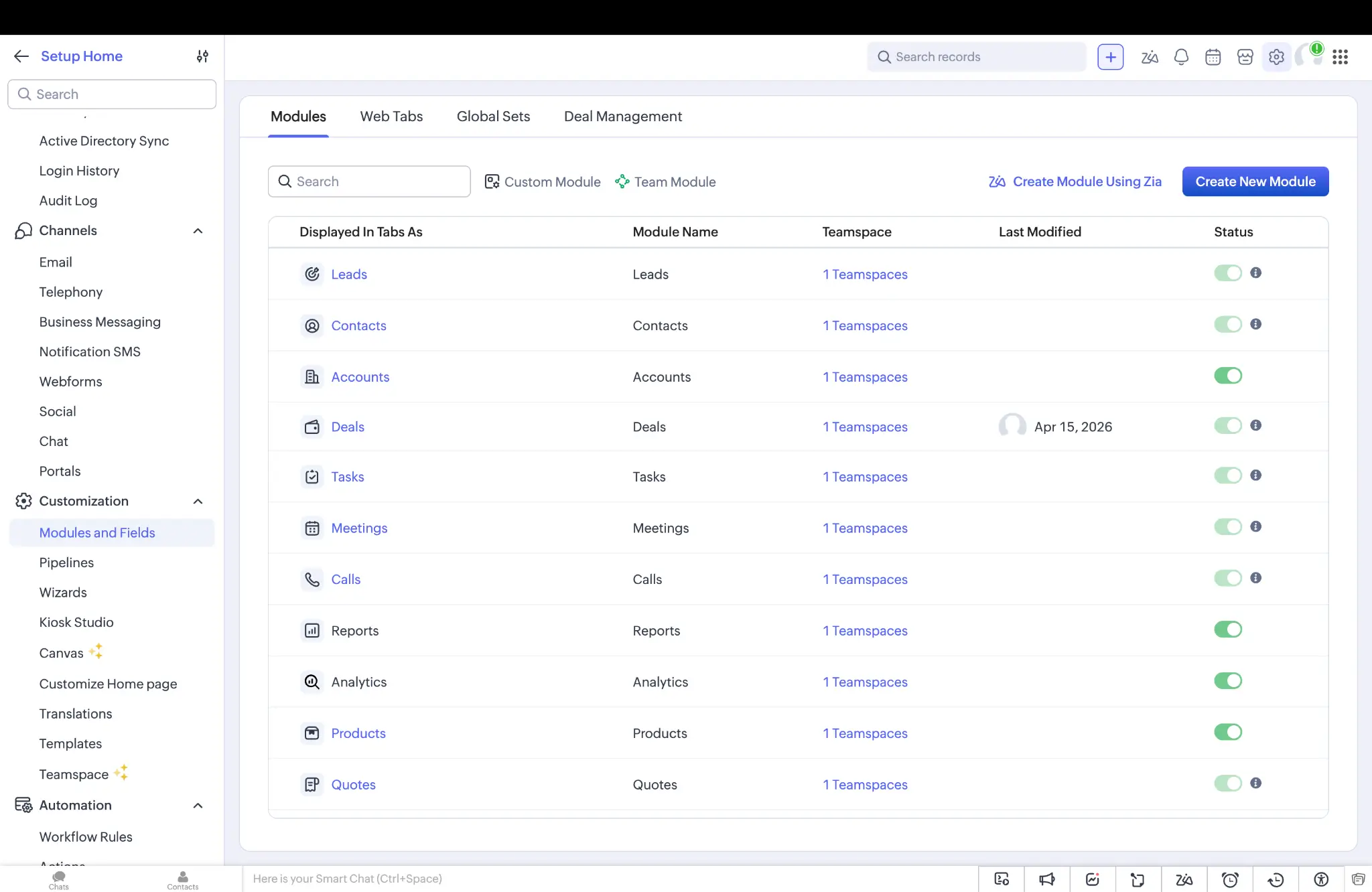Open the announcements megaphone in the bottom bar
This screenshot has width=1372, height=892.
[x=1047, y=879]
